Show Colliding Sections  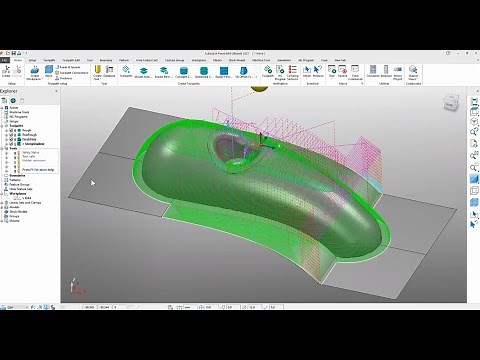(292, 72)
